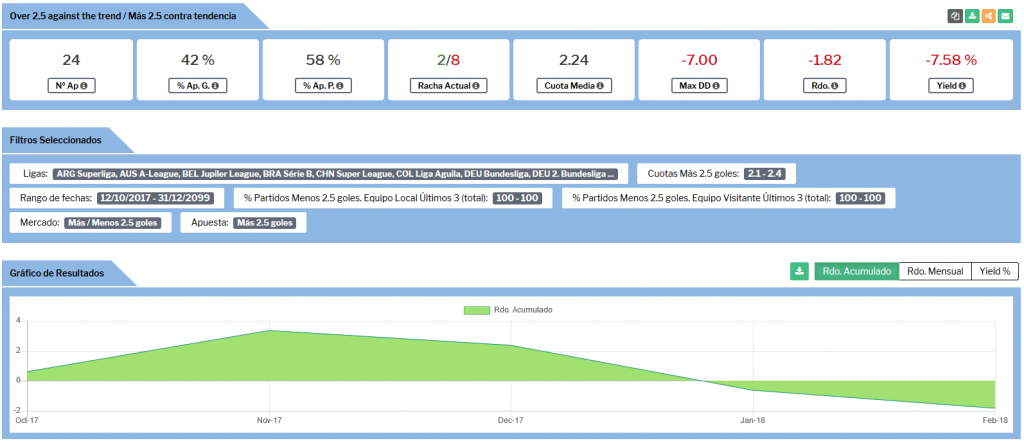Click the % Ap. G. info button
Screen dimensions: 1024x443
pos(197,86)
